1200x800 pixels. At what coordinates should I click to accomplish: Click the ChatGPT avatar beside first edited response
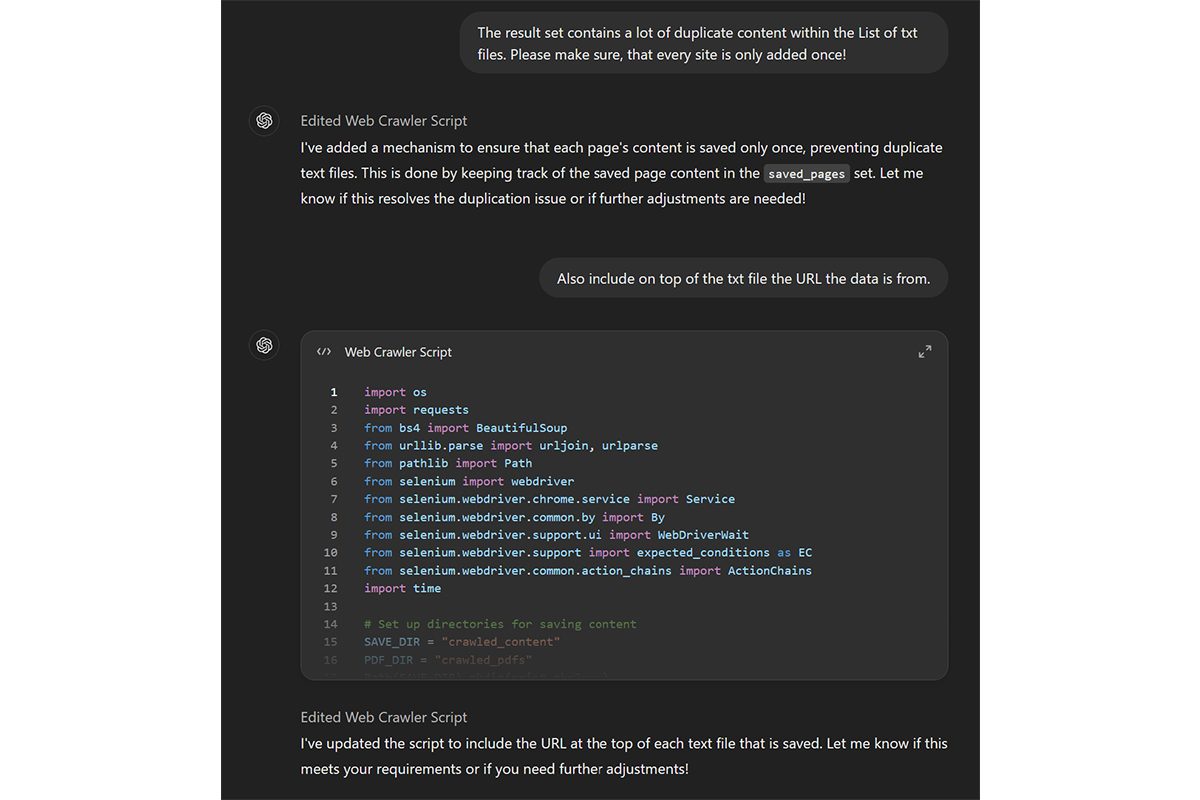(x=263, y=120)
